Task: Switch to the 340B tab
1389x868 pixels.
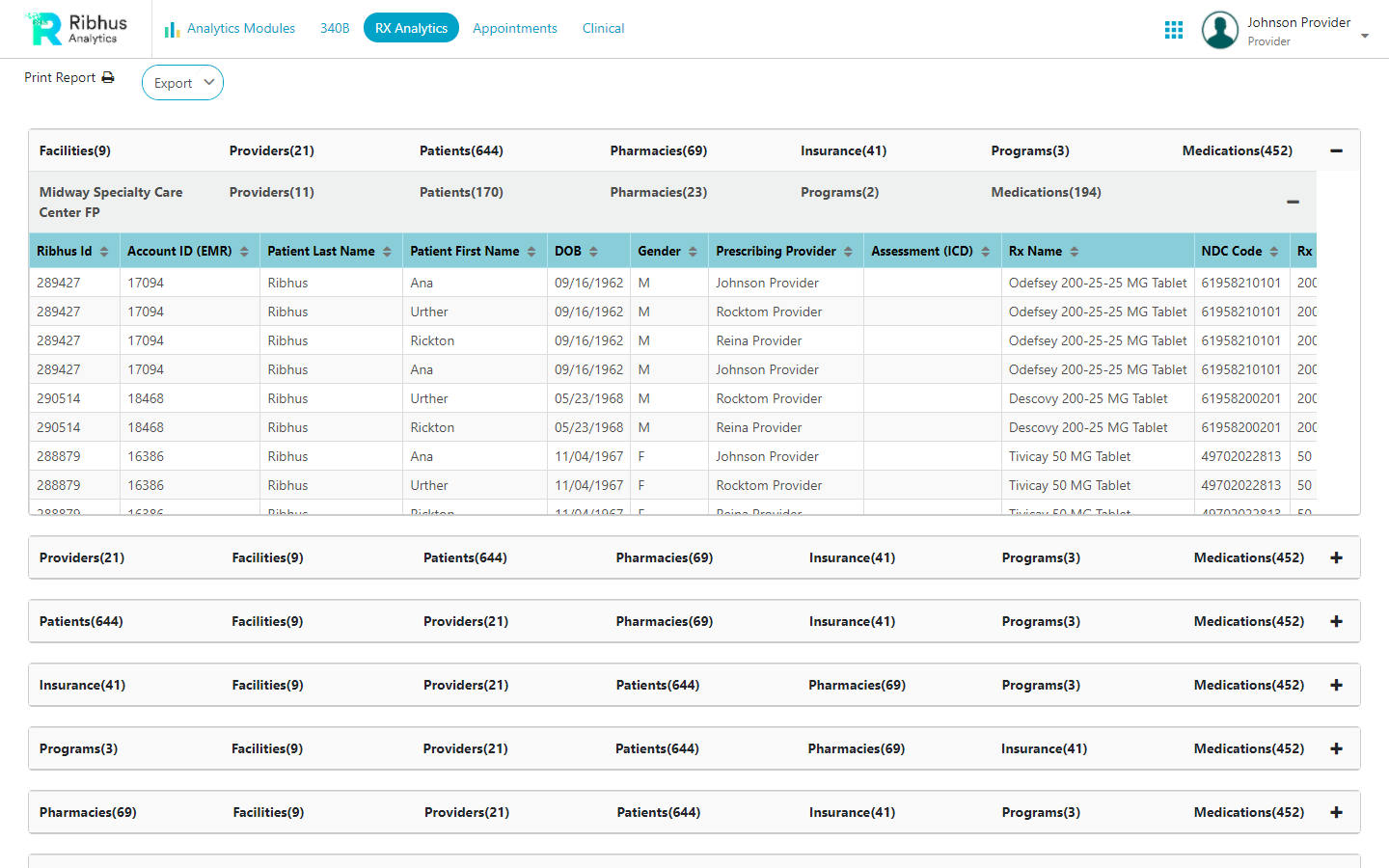Action: pyautogui.click(x=335, y=29)
